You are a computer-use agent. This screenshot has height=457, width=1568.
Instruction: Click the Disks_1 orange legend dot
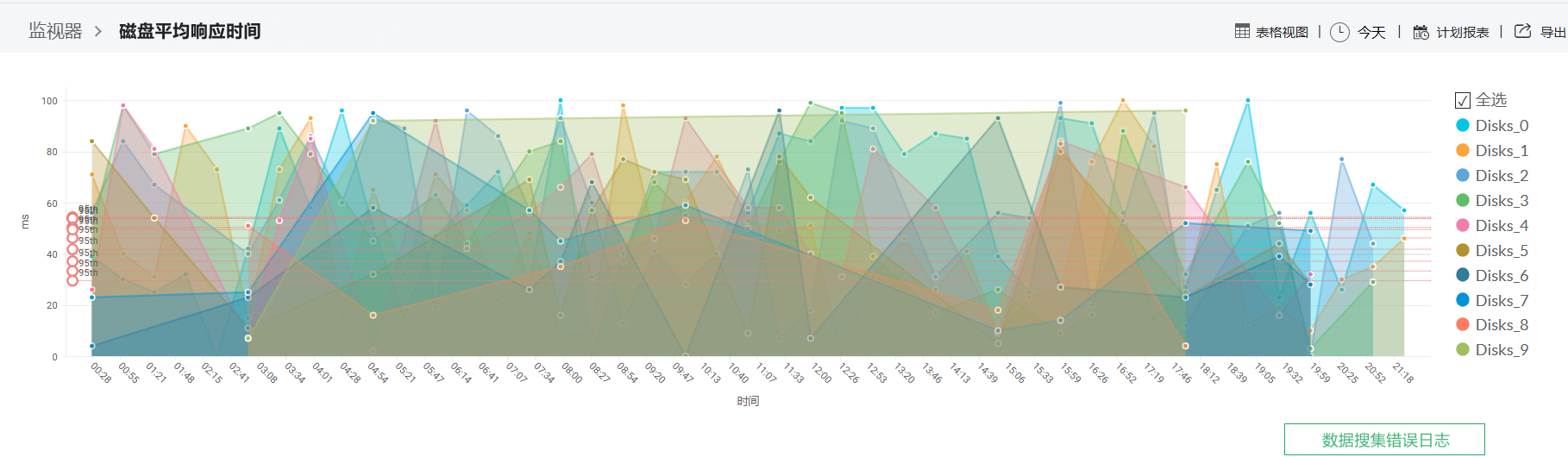1463,151
